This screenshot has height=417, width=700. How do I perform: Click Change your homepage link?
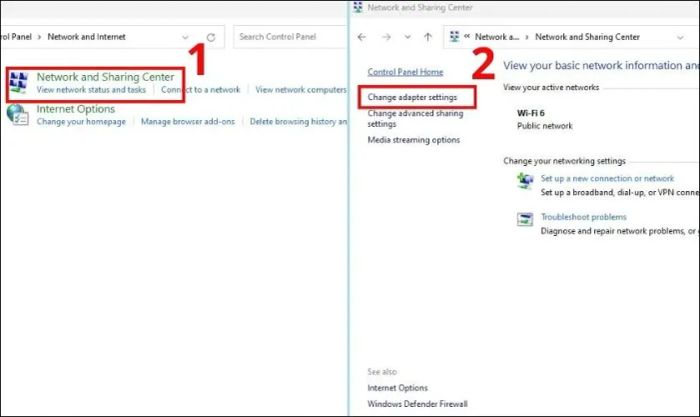pyautogui.click(x=81, y=121)
